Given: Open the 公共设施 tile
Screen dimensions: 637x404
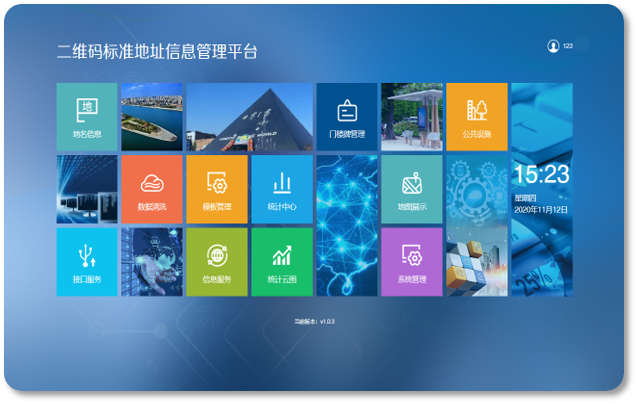Looking at the screenshot, I should (x=477, y=117).
